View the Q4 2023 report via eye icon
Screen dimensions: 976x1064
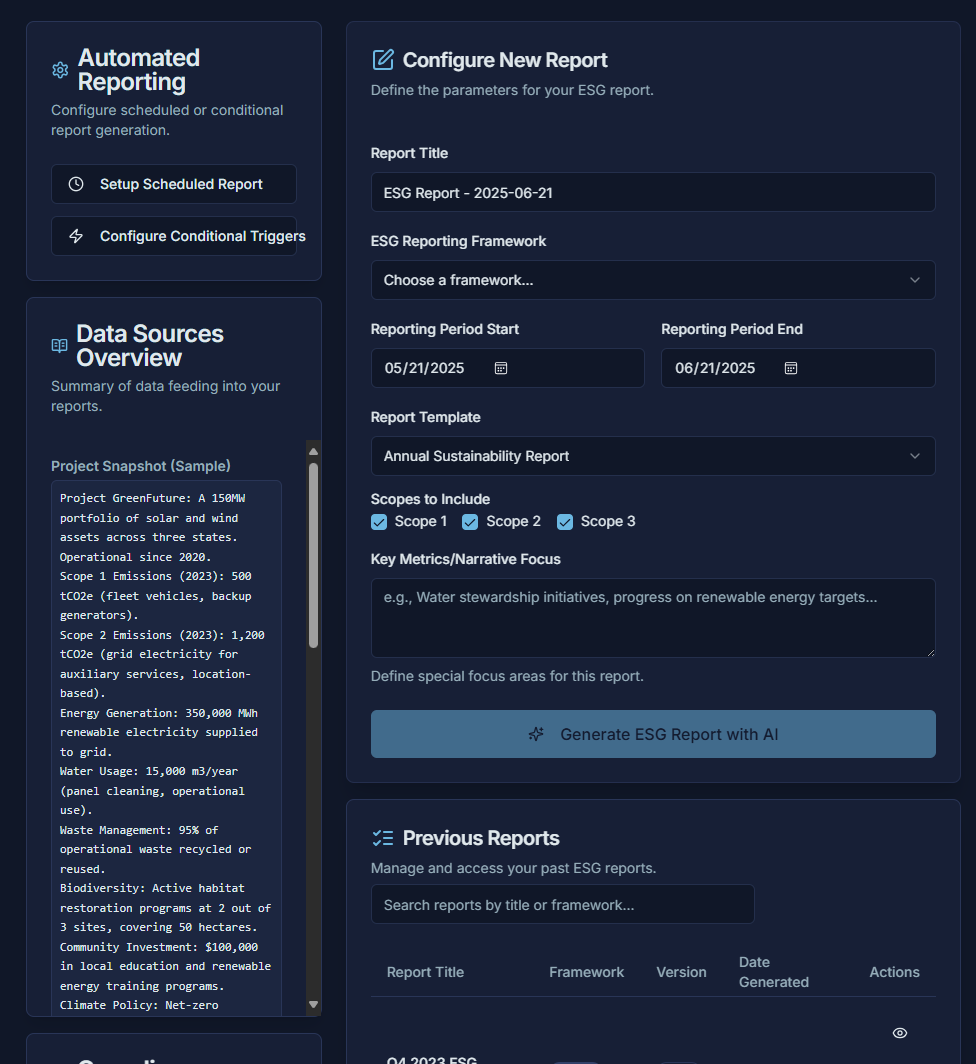[x=898, y=1032]
